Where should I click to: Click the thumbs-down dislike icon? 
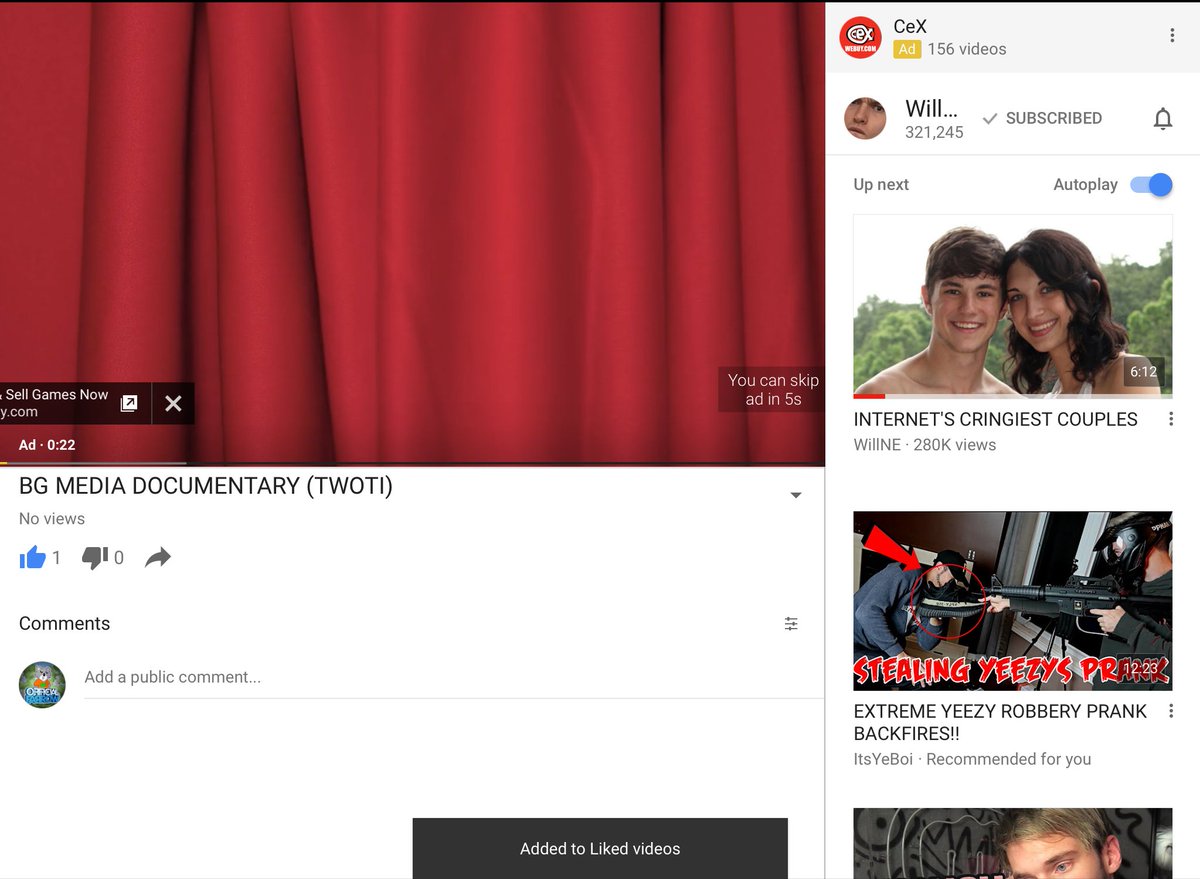pyautogui.click(x=95, y=558)
